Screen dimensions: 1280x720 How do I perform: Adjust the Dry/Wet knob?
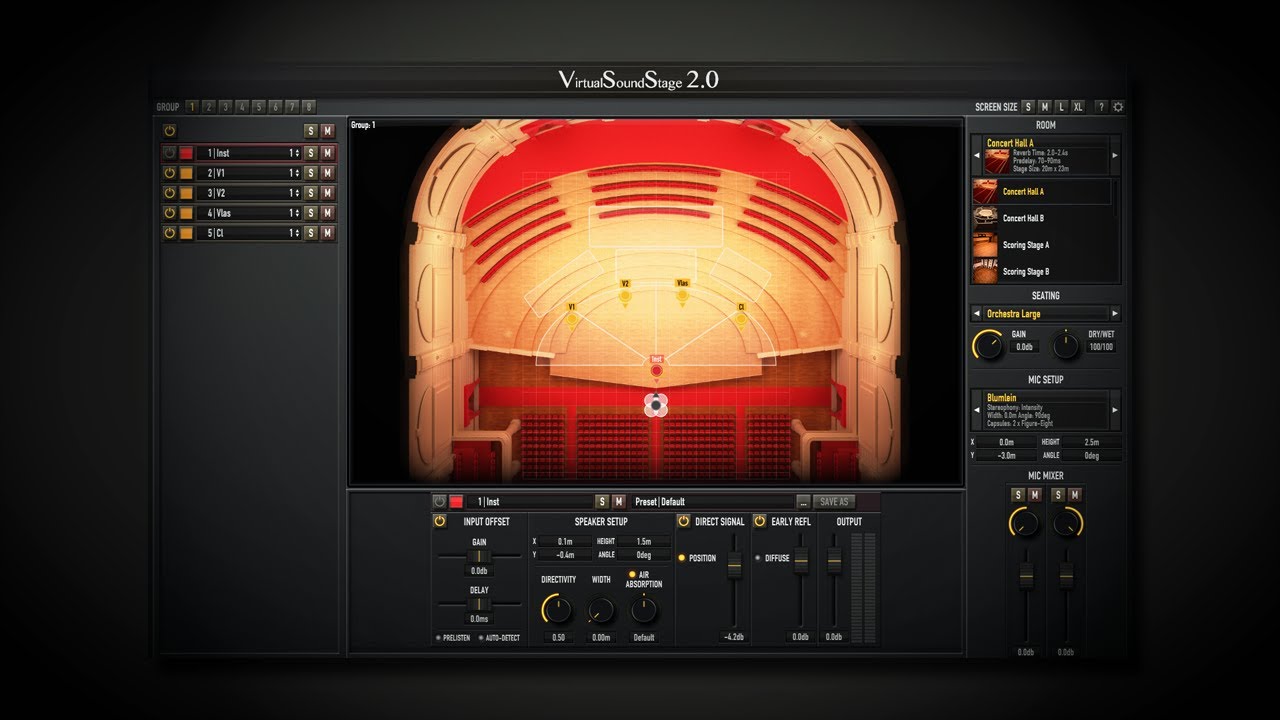click(1066, 346)
